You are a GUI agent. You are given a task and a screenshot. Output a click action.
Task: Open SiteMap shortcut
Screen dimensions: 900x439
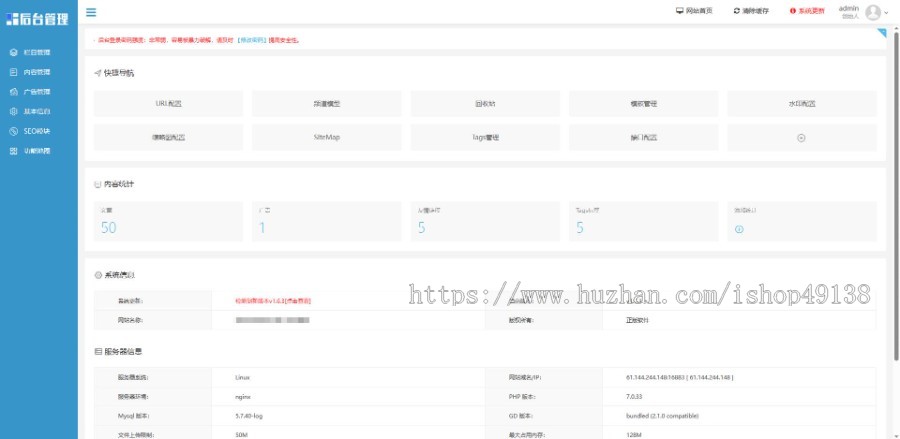(327, 138)
